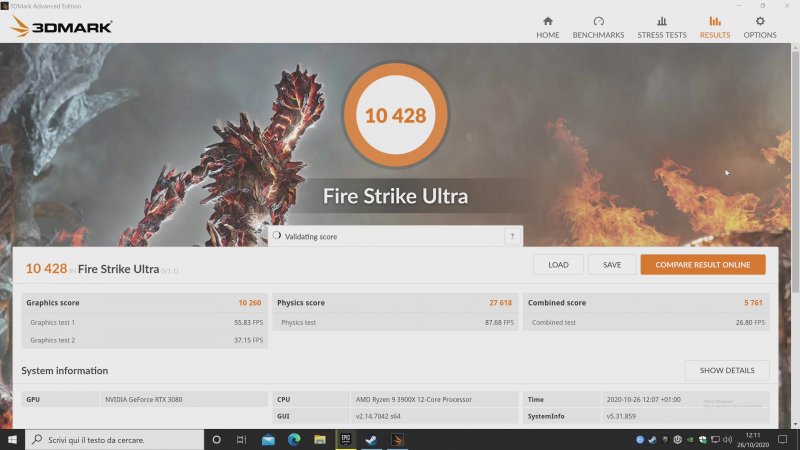Open the Benchmarks section
The image size is (800, 450).
[598, 28]
